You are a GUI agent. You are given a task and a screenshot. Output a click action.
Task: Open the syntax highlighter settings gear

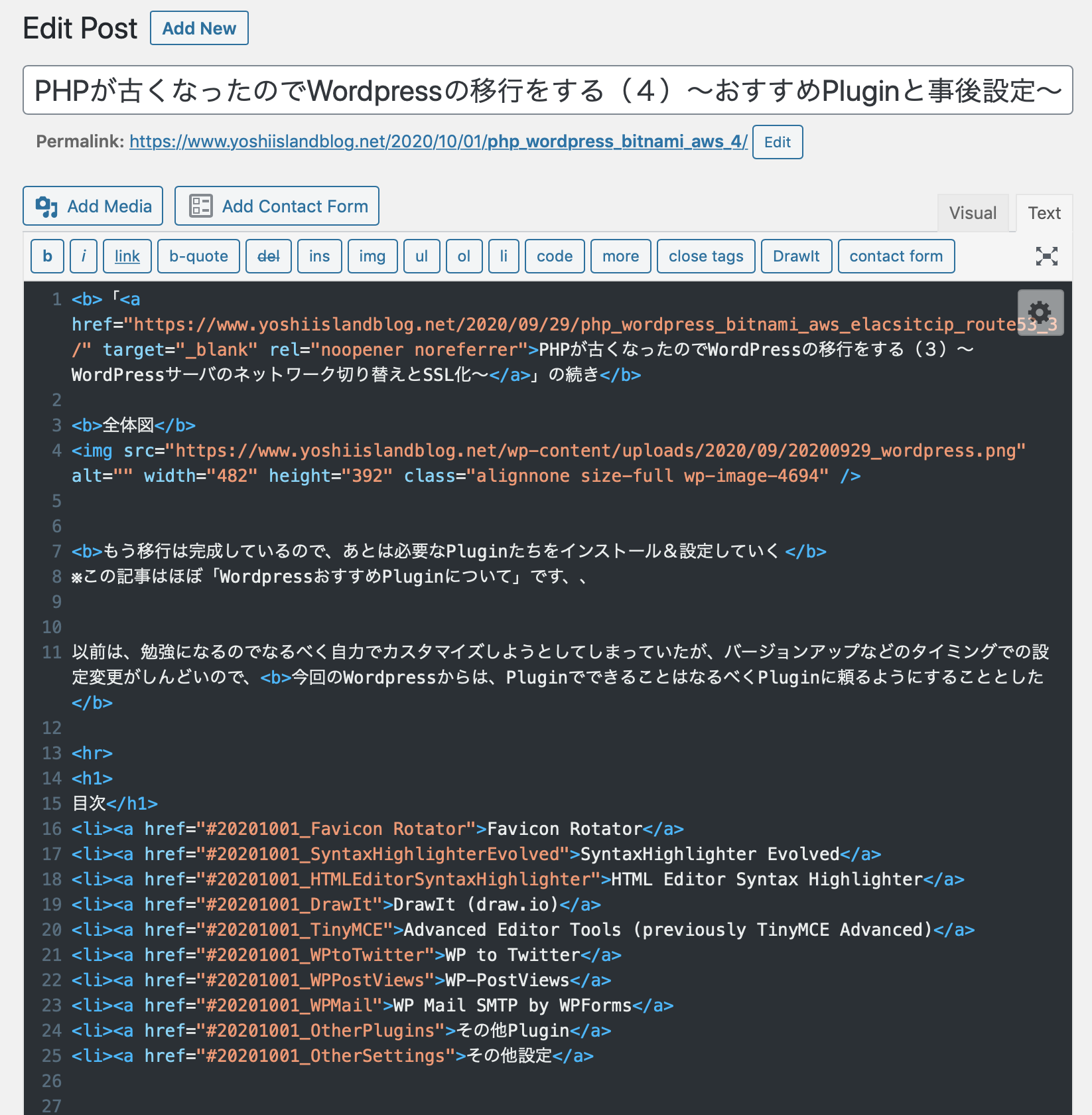1040,313
